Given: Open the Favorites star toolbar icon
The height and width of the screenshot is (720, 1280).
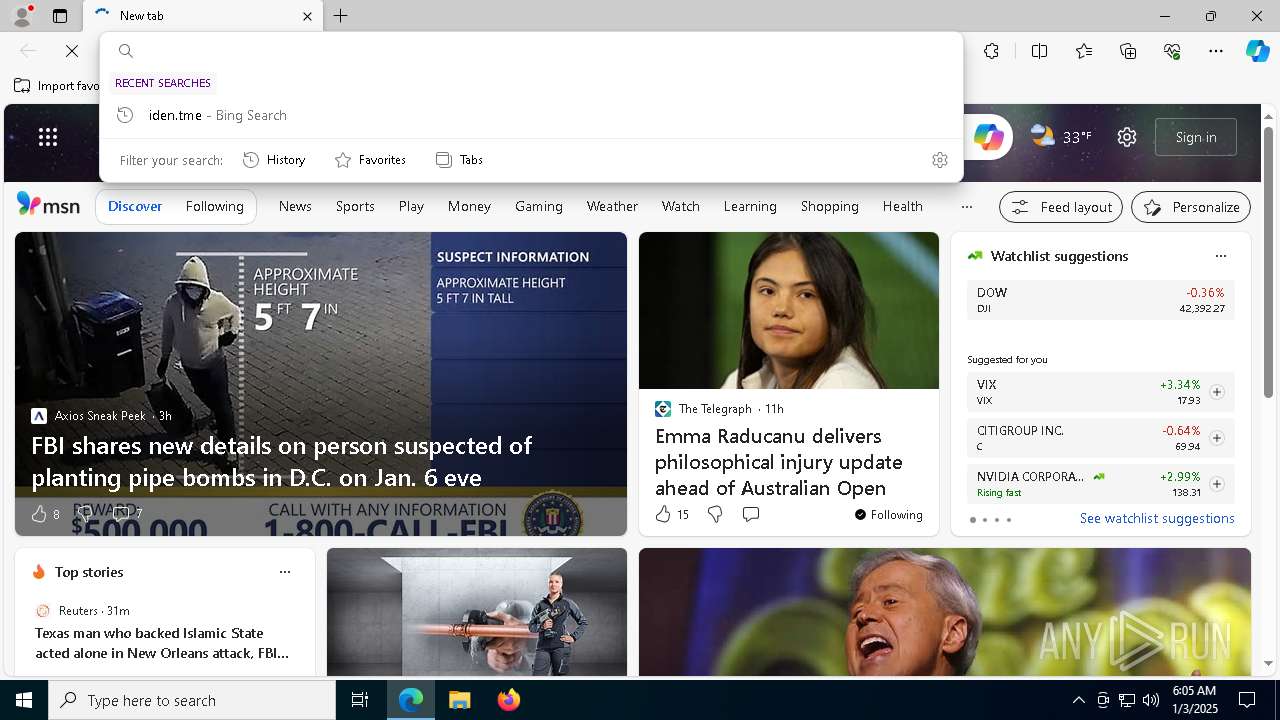Looking at the screenshot, I should tap(1084, 51).
